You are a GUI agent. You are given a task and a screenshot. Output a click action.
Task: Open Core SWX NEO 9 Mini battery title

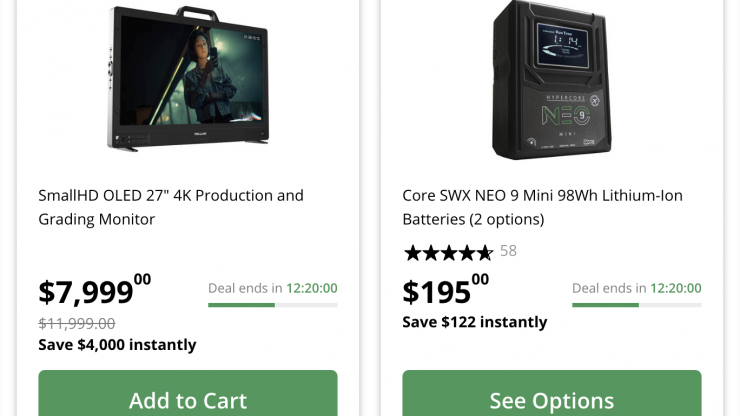[542, 207]
